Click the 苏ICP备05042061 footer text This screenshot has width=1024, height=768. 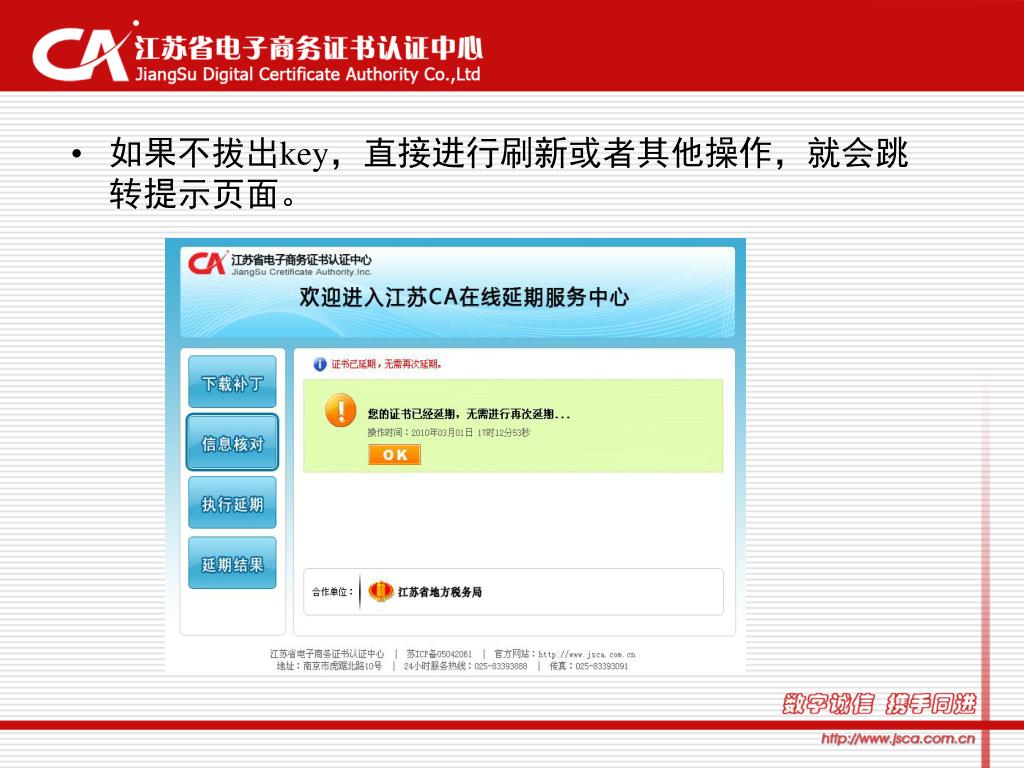pos(439,654)
